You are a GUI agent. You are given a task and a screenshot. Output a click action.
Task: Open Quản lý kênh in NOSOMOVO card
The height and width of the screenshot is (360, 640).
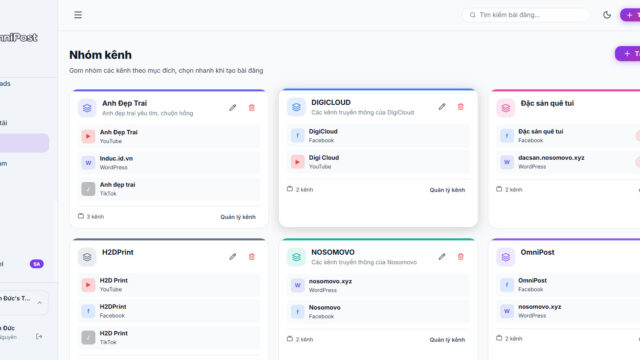447,340
